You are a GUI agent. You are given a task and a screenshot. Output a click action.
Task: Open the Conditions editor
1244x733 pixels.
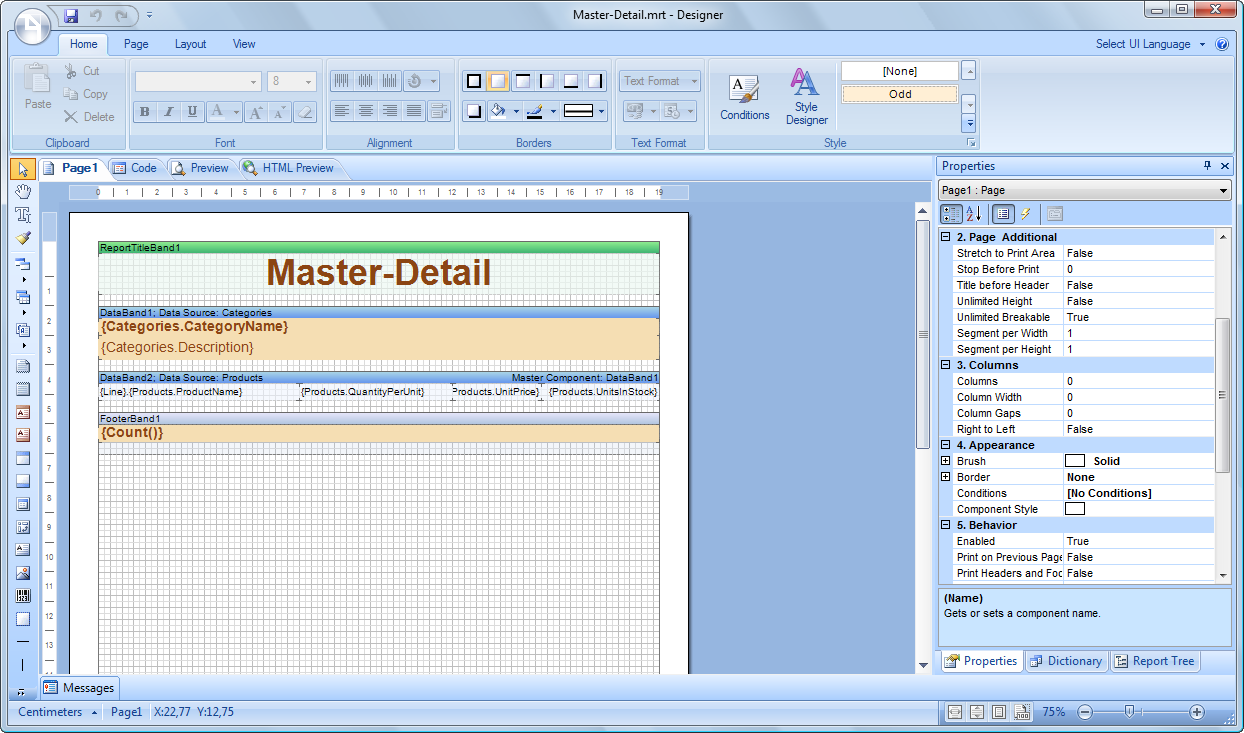744,97
